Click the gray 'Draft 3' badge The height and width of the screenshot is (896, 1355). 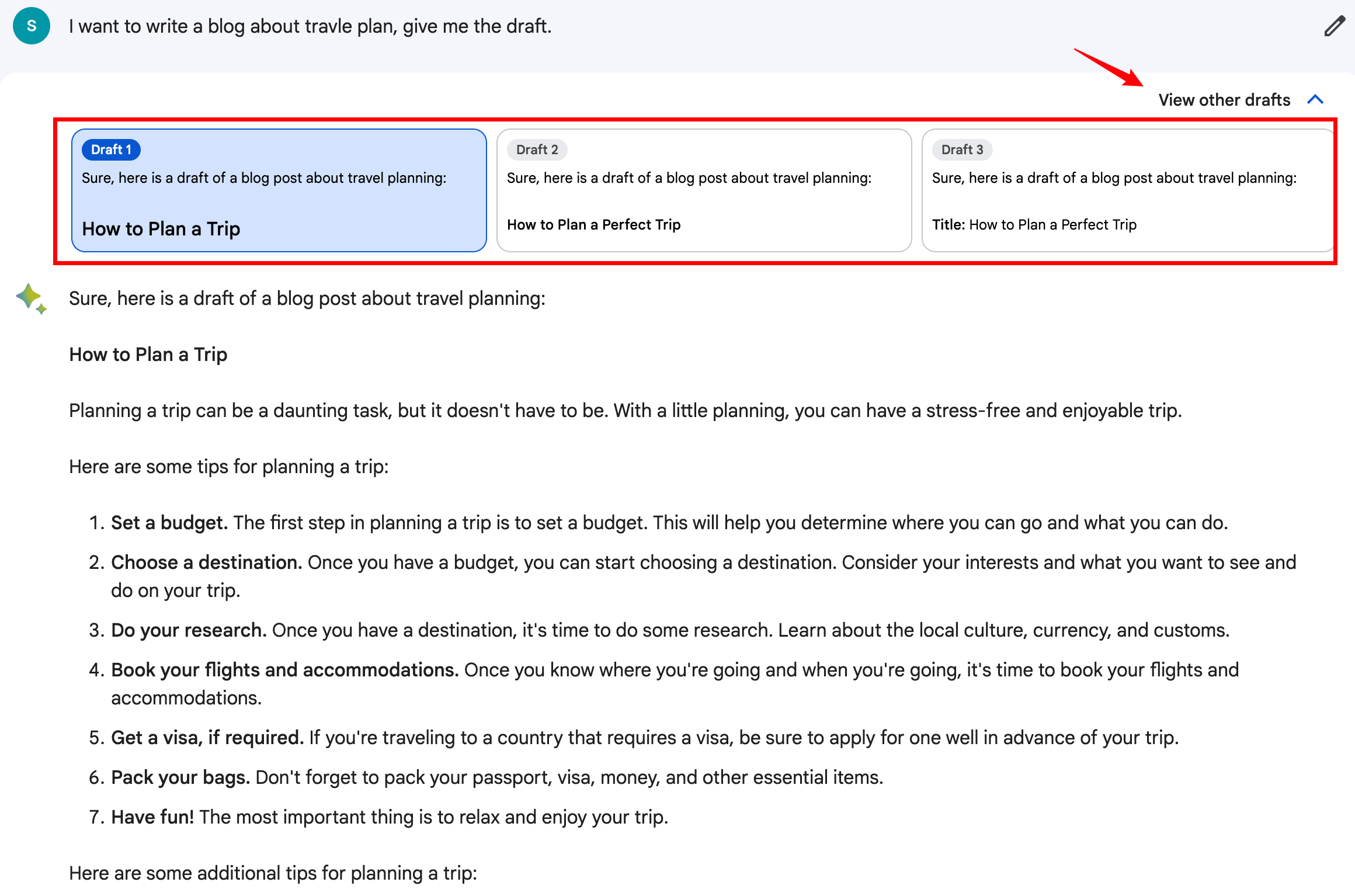click(x=962, y=150)
